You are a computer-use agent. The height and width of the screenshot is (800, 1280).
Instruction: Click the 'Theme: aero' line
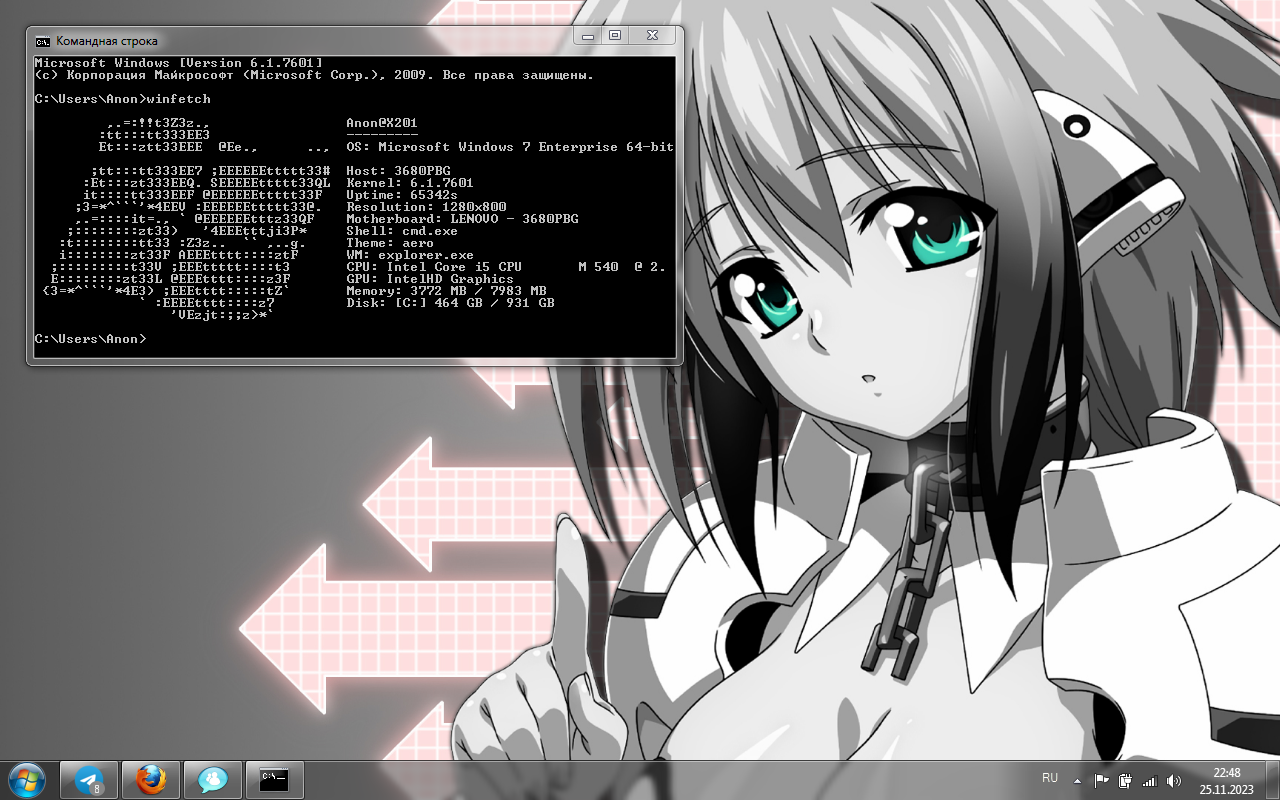pos(390,243)
